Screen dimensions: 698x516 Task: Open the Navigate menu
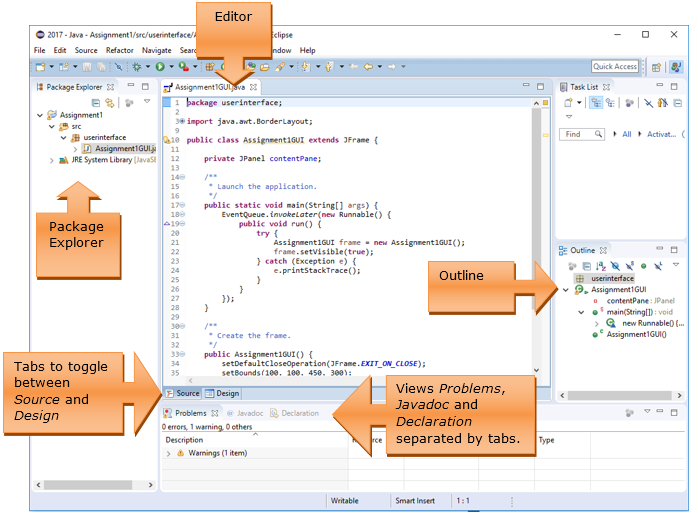[157, 50]
